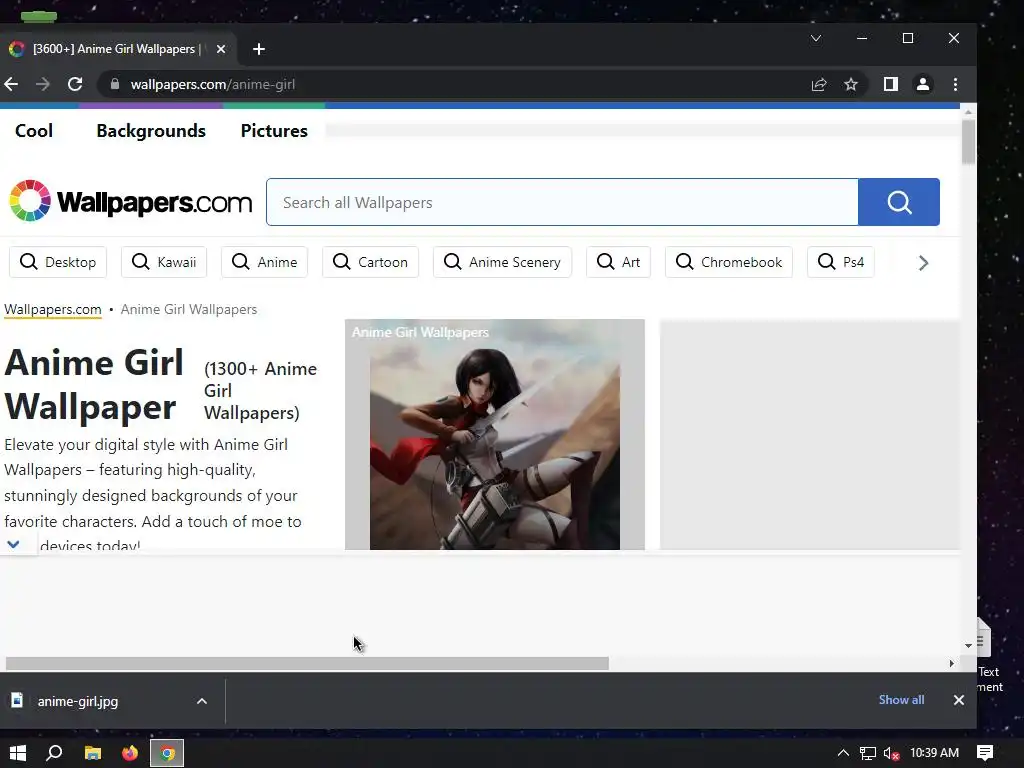Open a new browser tab
The width and height of the screenshot is (1024, 768).
[x=259, y=49]
